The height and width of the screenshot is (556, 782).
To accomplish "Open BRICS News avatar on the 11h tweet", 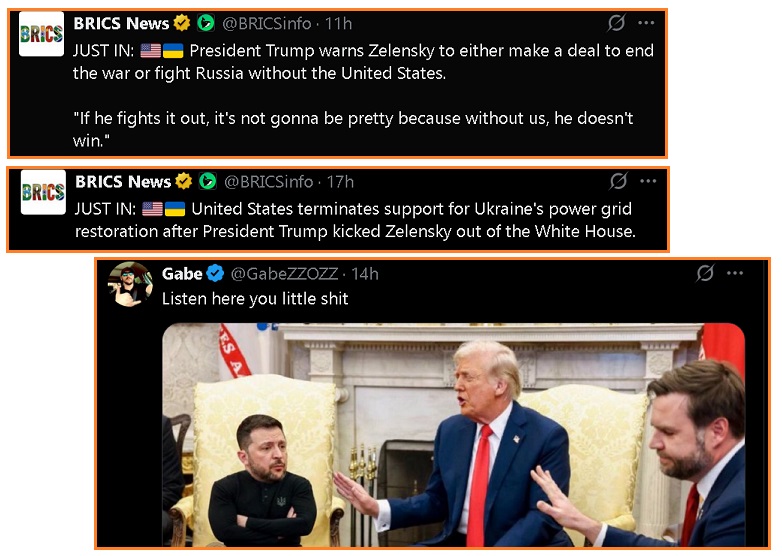I will coord(41,34).
